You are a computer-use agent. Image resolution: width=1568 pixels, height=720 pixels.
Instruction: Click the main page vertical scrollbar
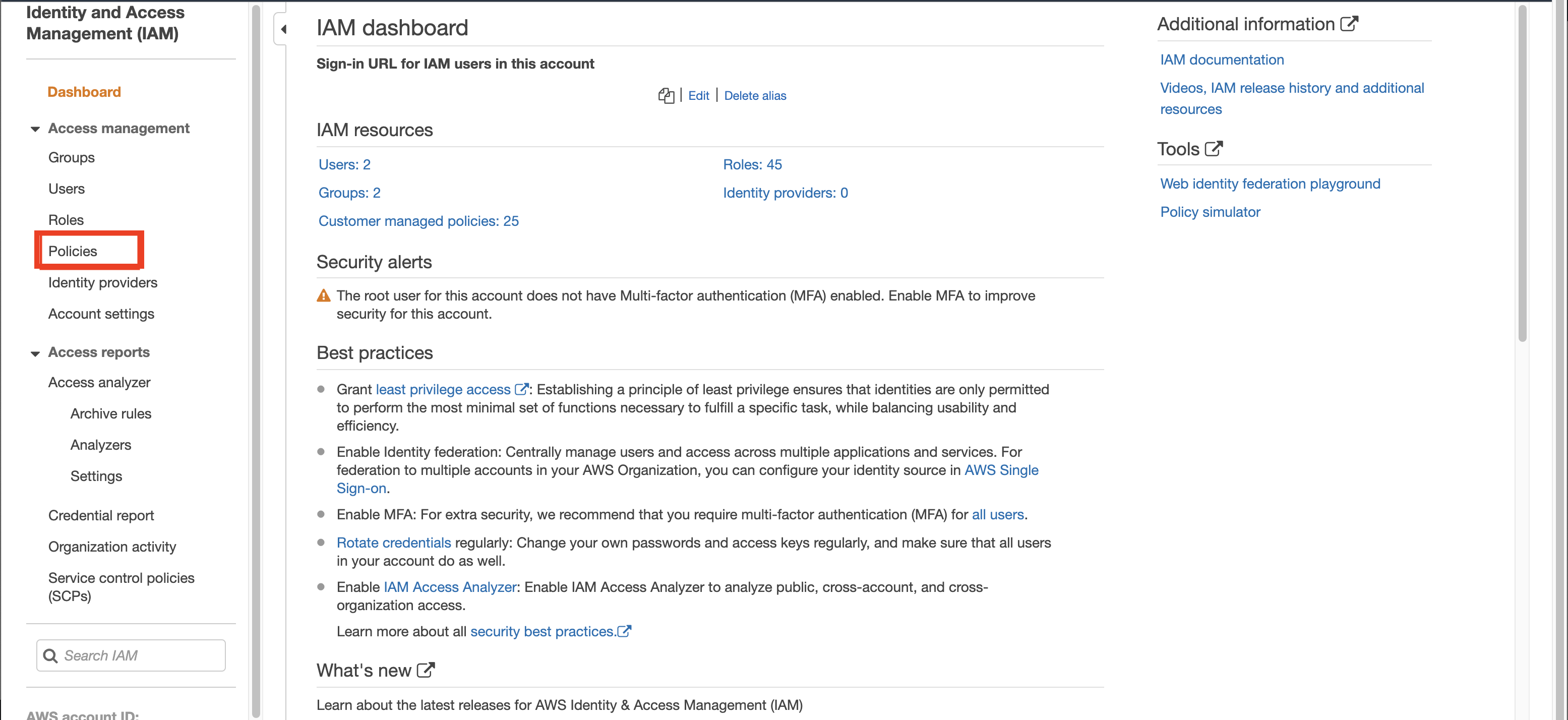(x=1522, y=173)
